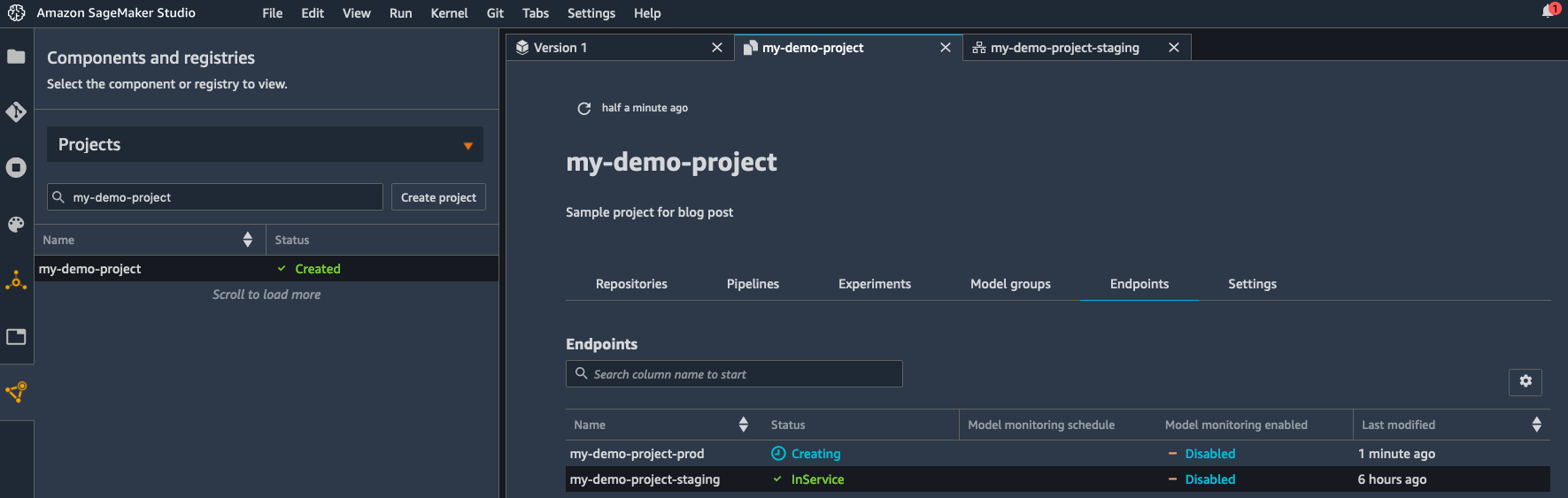Image resolution: width=1568 pixels, height=498 pixels.
Task: Close the Version 1 tab
Action: (717, 48)
